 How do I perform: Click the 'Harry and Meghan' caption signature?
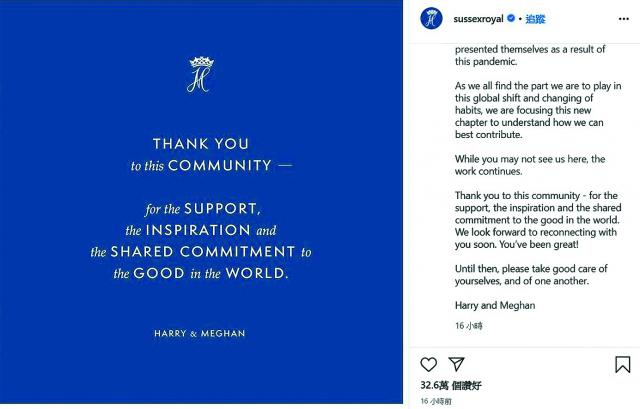pos(495,305)
